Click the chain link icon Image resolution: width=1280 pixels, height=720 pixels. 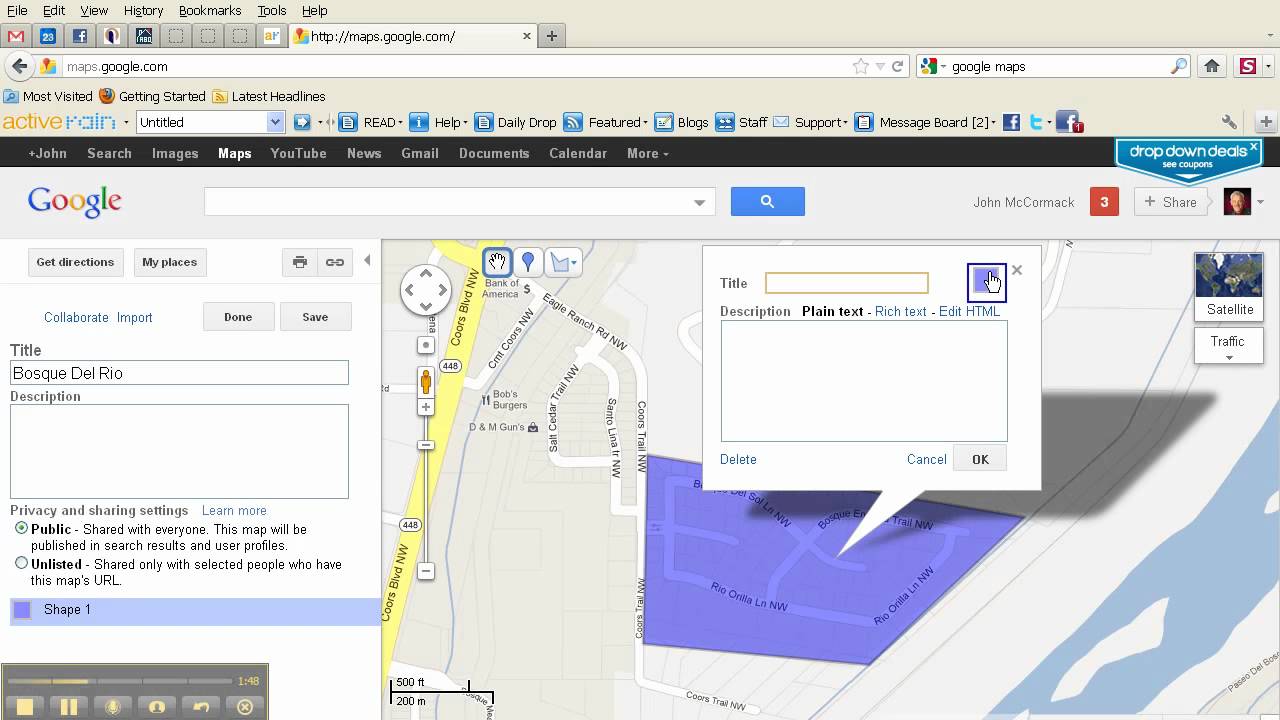pos(335,262)
